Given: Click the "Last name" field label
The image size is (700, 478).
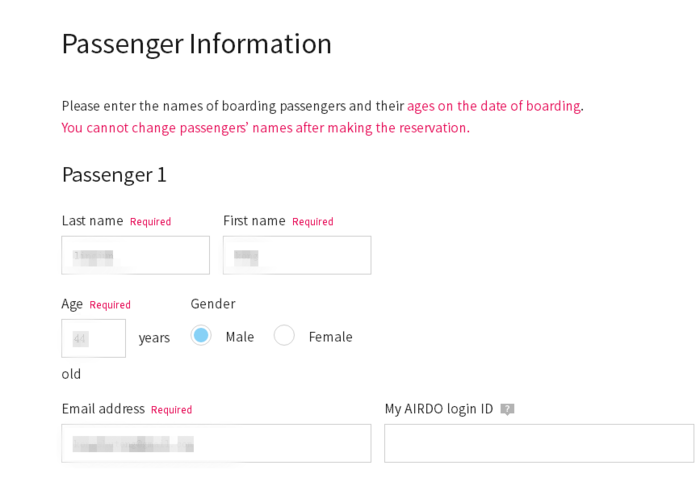Looking at the screenshot, I should coord(92,221).
